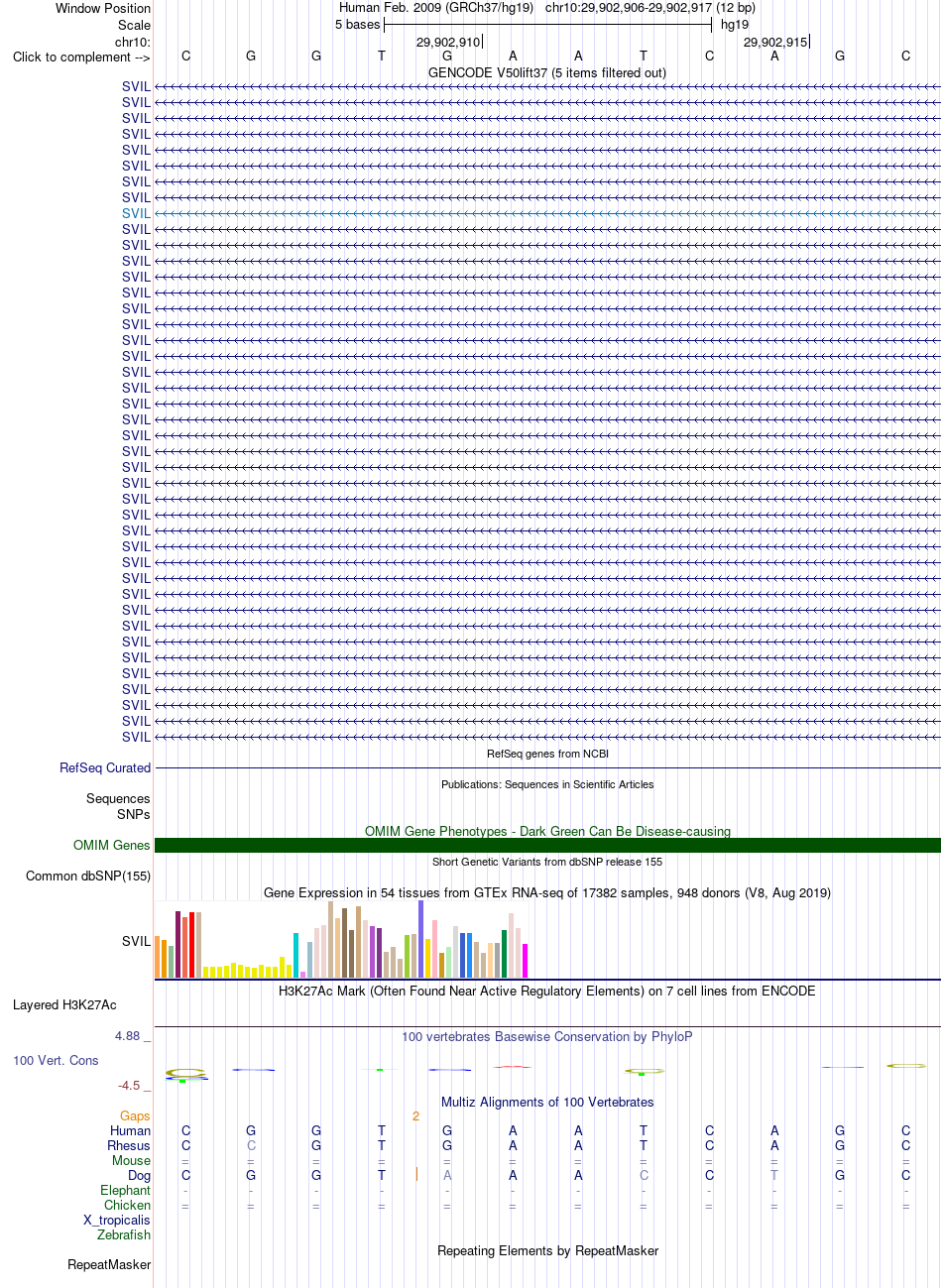Click the "RepeatMasker" track label

tap(109, 1264)
